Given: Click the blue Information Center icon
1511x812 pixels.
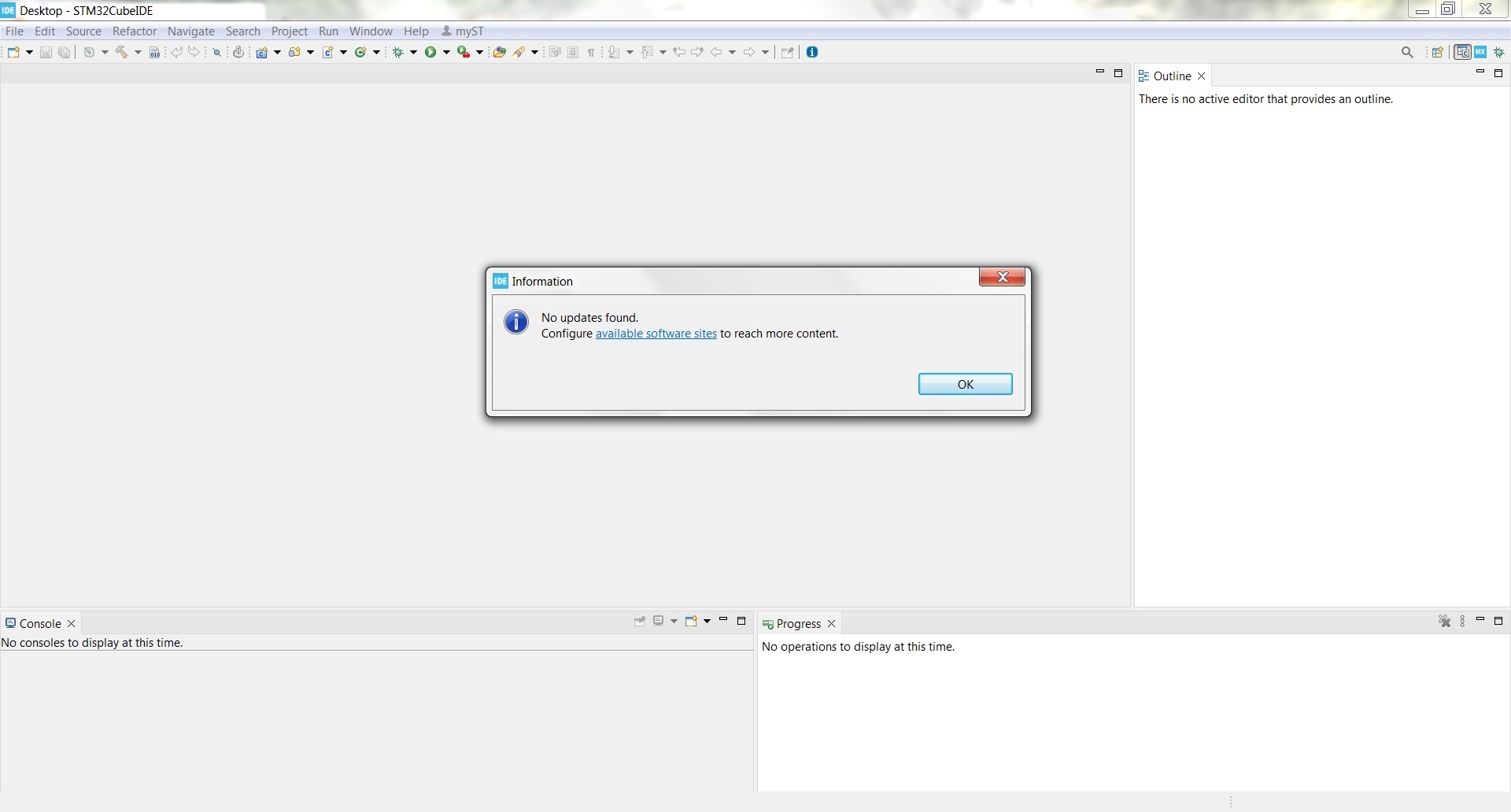Looking at the screenshot, I should [813, 52].
